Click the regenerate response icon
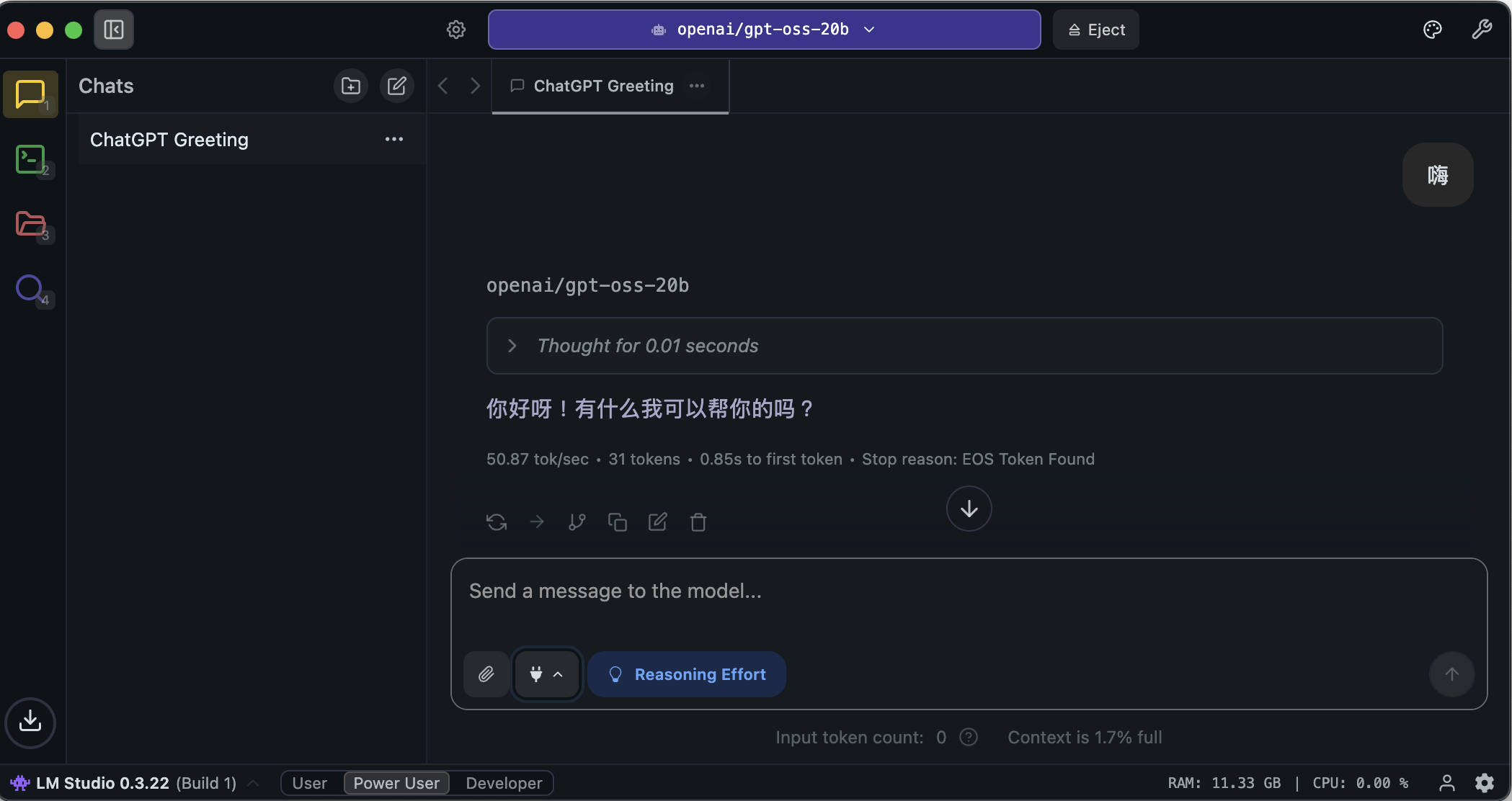1512x801 pixels. [497, 522]
